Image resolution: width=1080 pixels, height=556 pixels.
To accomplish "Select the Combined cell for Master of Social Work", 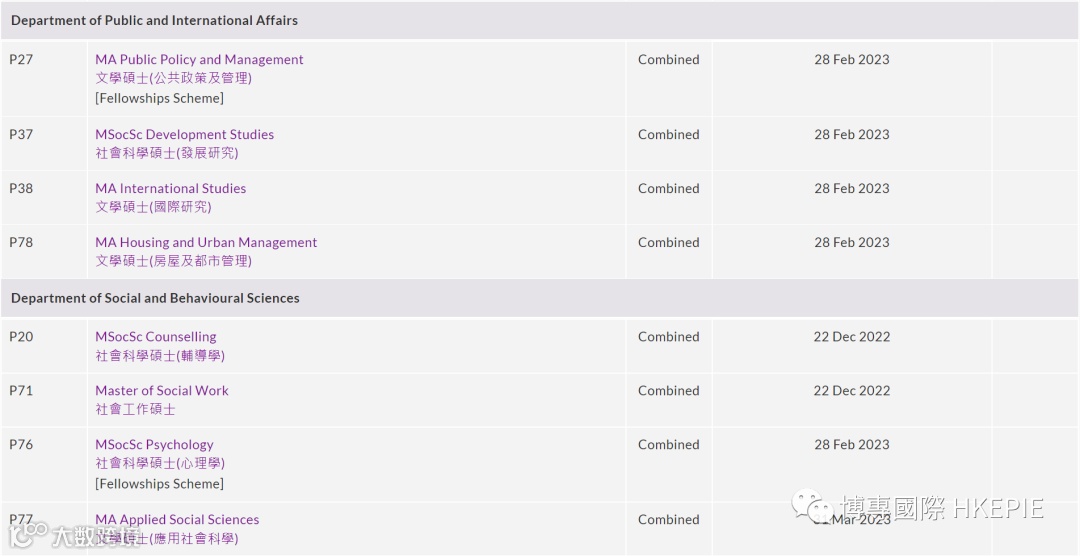I will tap(668, 391).
